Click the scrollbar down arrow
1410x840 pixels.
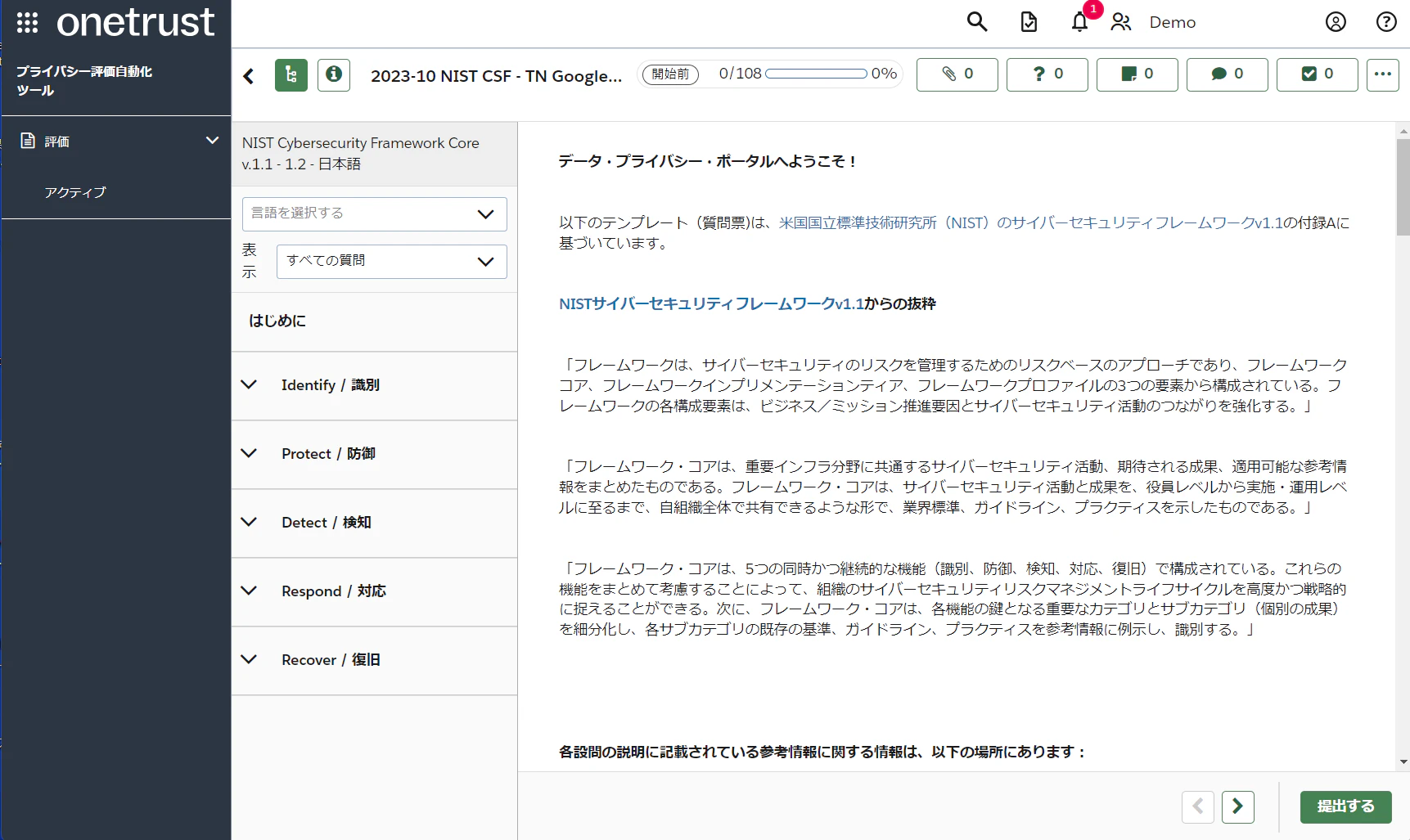click(1403, 762)
